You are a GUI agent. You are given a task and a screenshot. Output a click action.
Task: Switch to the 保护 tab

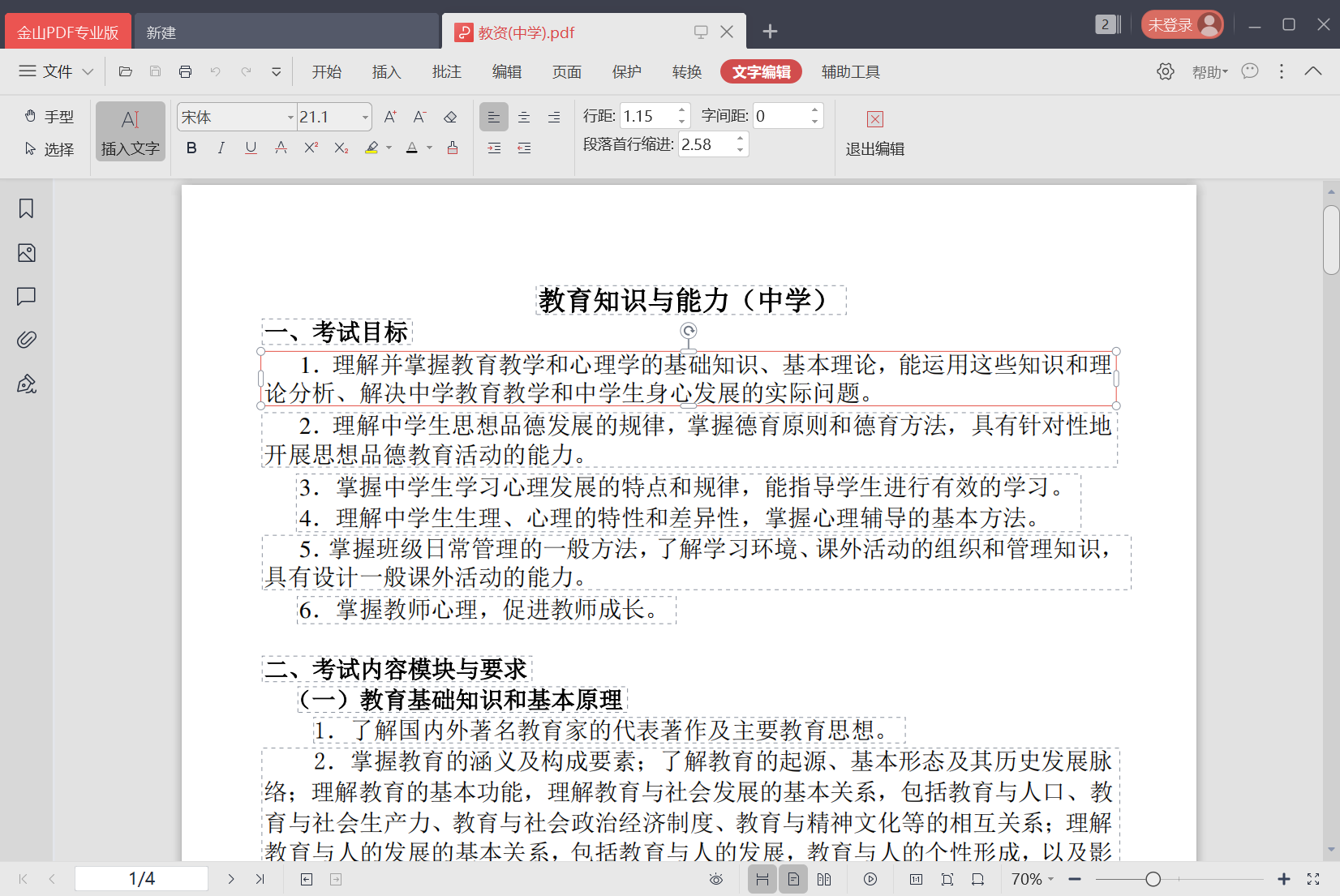tap(627, 72)
